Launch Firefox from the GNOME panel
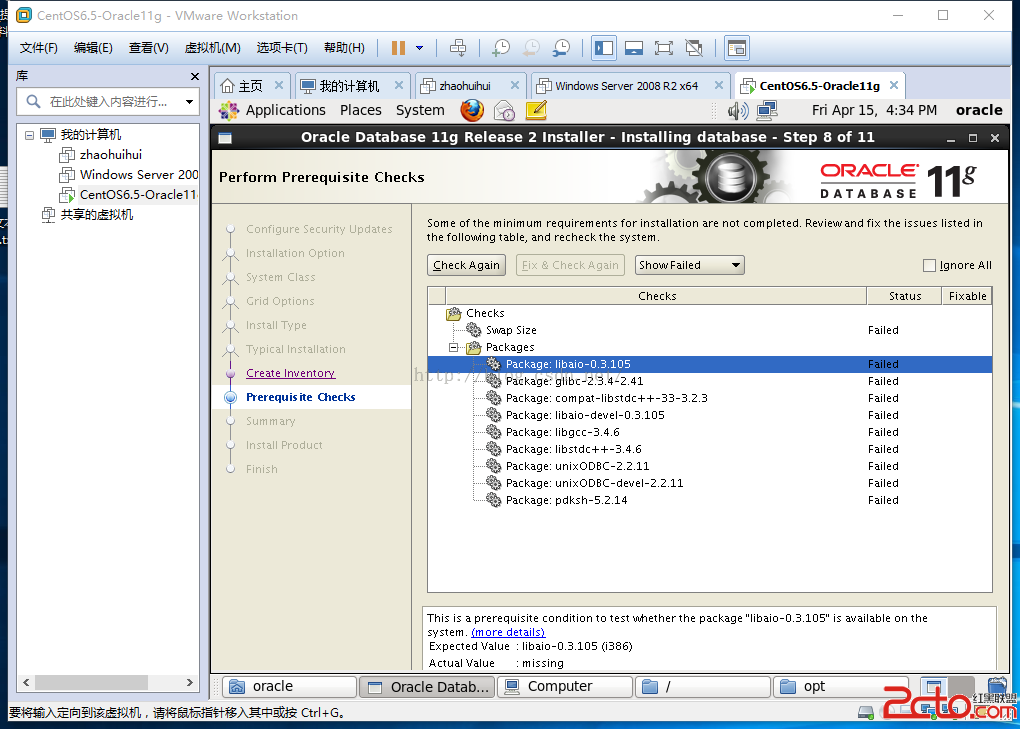 pyautogui.click(x=472, y=111)
